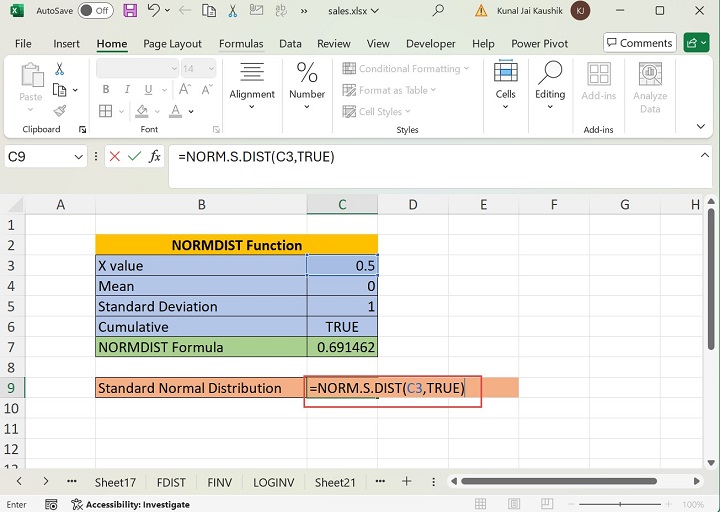Switch to the Formulas ribbon tab
Viewport: 720px width, 512px height.
(241, 44)
